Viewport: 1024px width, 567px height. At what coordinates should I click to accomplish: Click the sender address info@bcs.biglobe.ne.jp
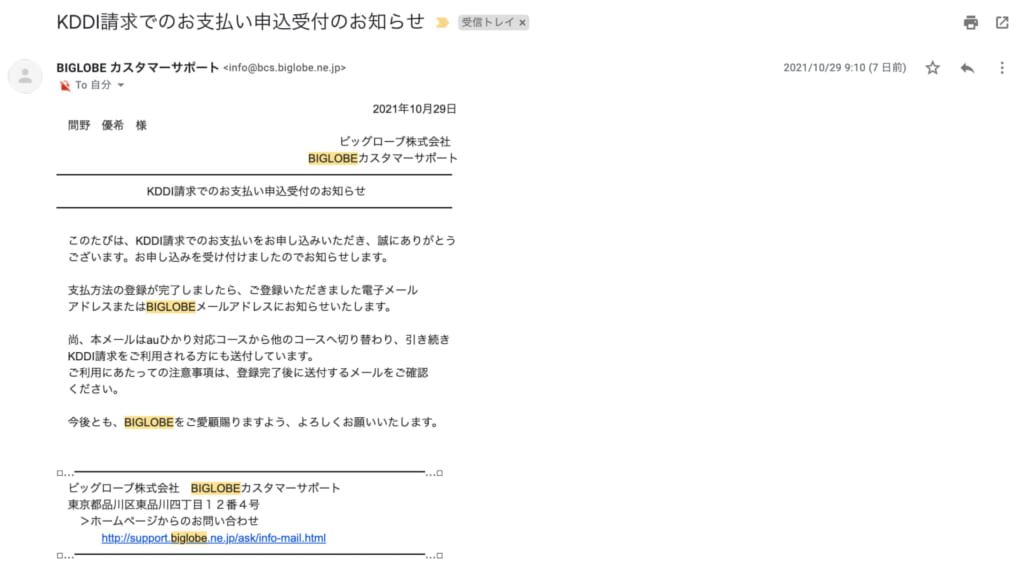click(x=285, y=68)
